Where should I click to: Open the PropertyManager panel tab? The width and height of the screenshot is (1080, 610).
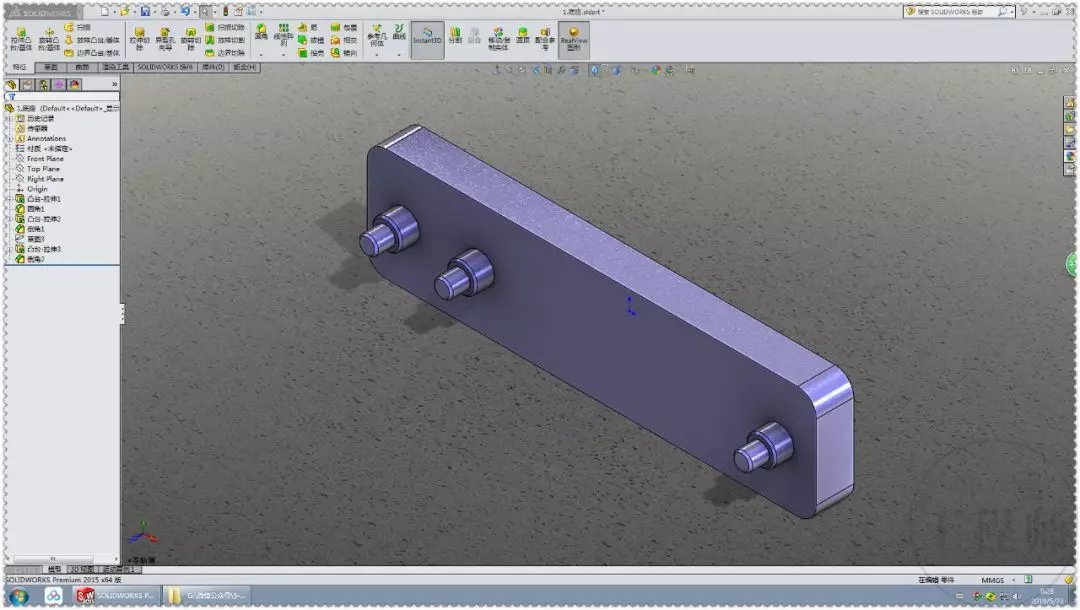[27, 84]
